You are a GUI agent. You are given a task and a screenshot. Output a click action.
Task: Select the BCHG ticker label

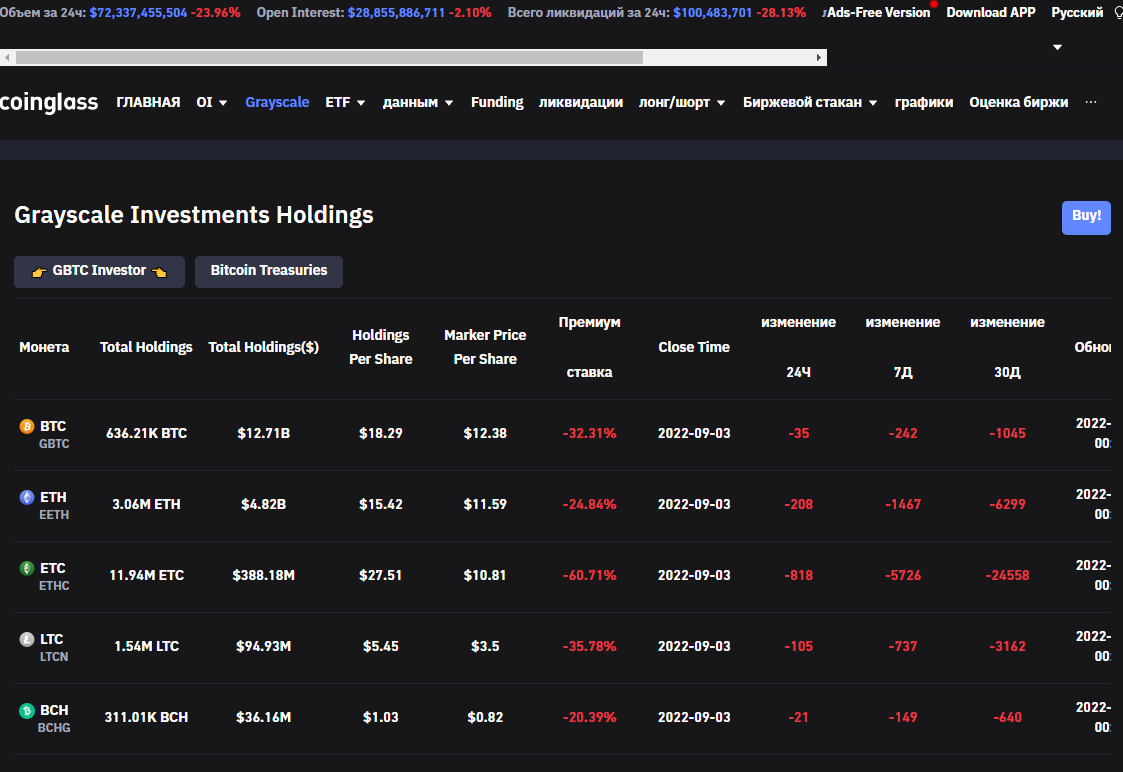click(54, 728)
